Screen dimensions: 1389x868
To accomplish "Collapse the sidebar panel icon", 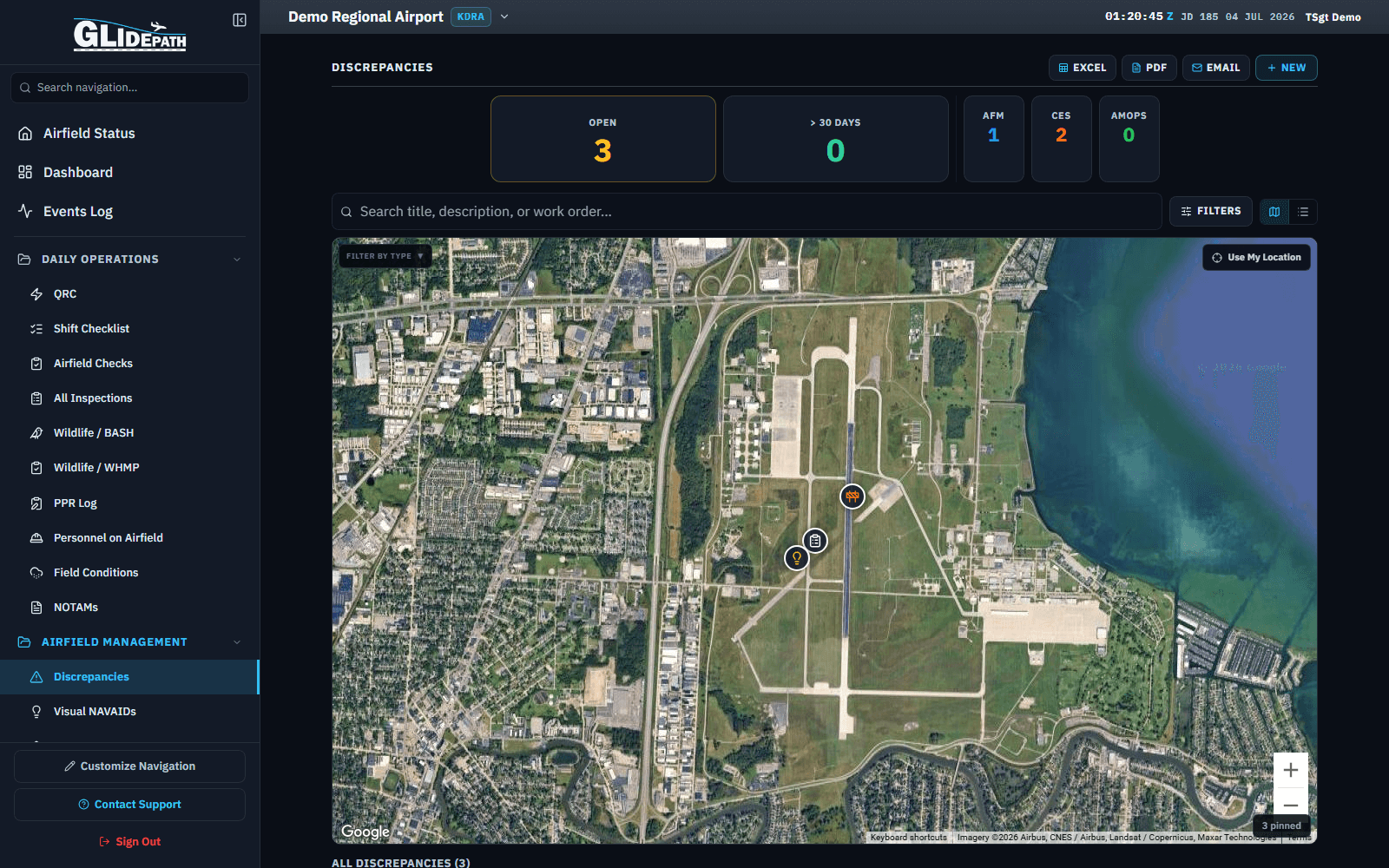I will (x=240, y=20).
